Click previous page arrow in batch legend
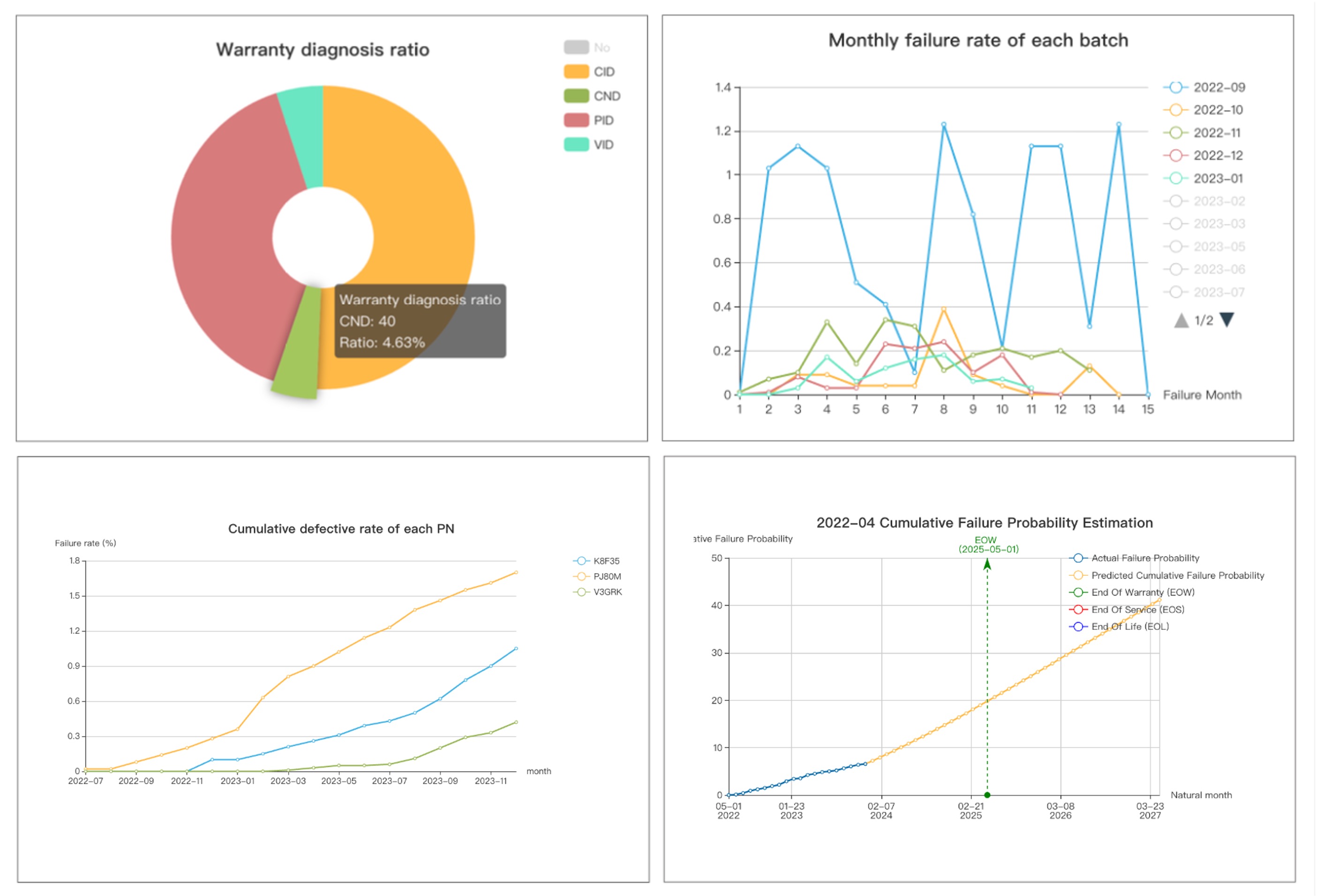Viewport: 1317px width, 896px height. pyautogui.click(x=1181, y=321)
